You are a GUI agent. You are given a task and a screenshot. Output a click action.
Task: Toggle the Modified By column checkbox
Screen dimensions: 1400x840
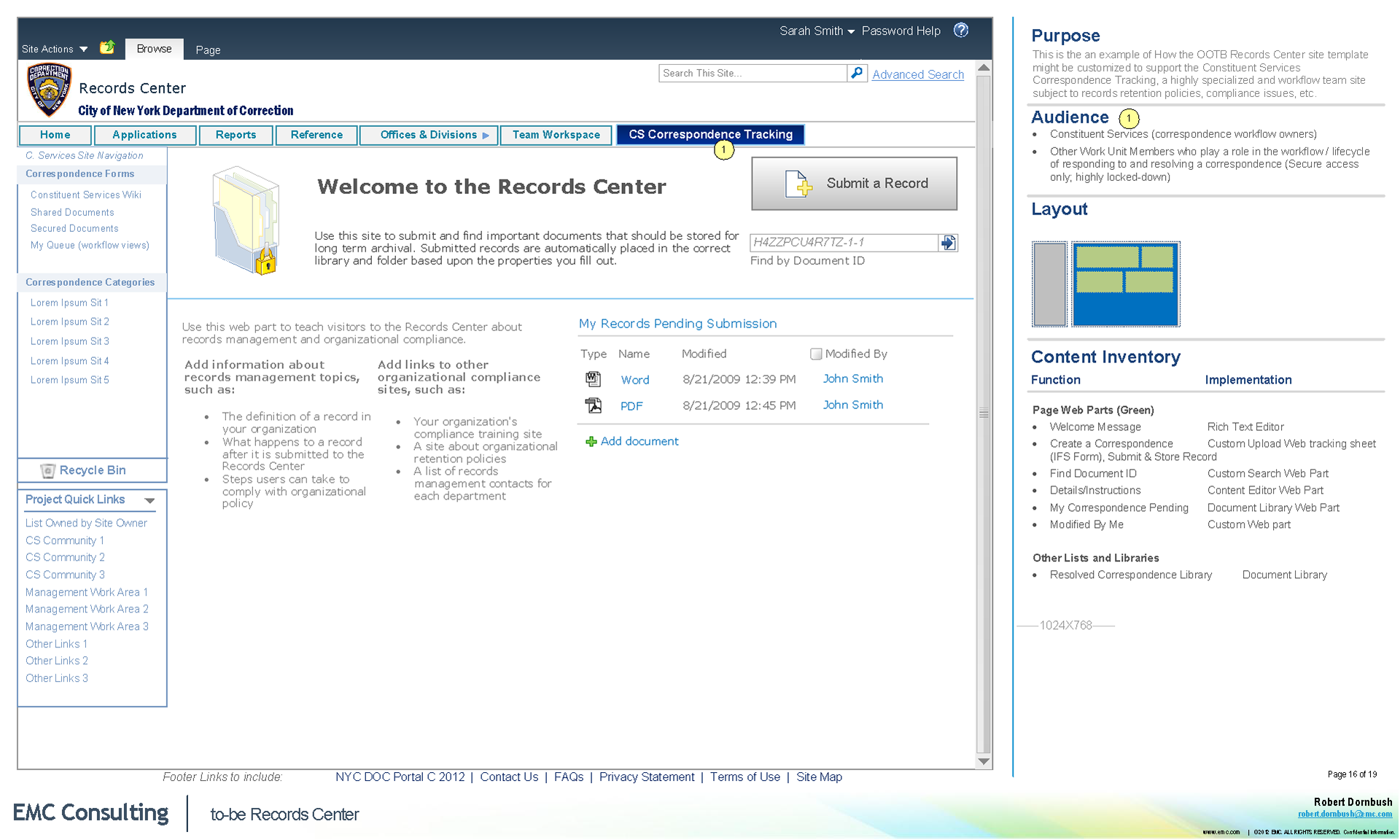pos(816,354)
